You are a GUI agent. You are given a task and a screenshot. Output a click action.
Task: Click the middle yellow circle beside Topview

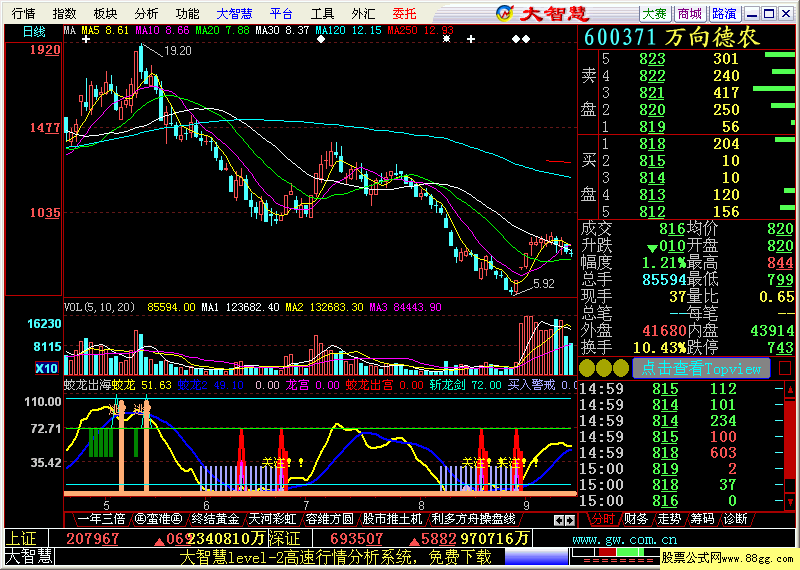[604, 368]
